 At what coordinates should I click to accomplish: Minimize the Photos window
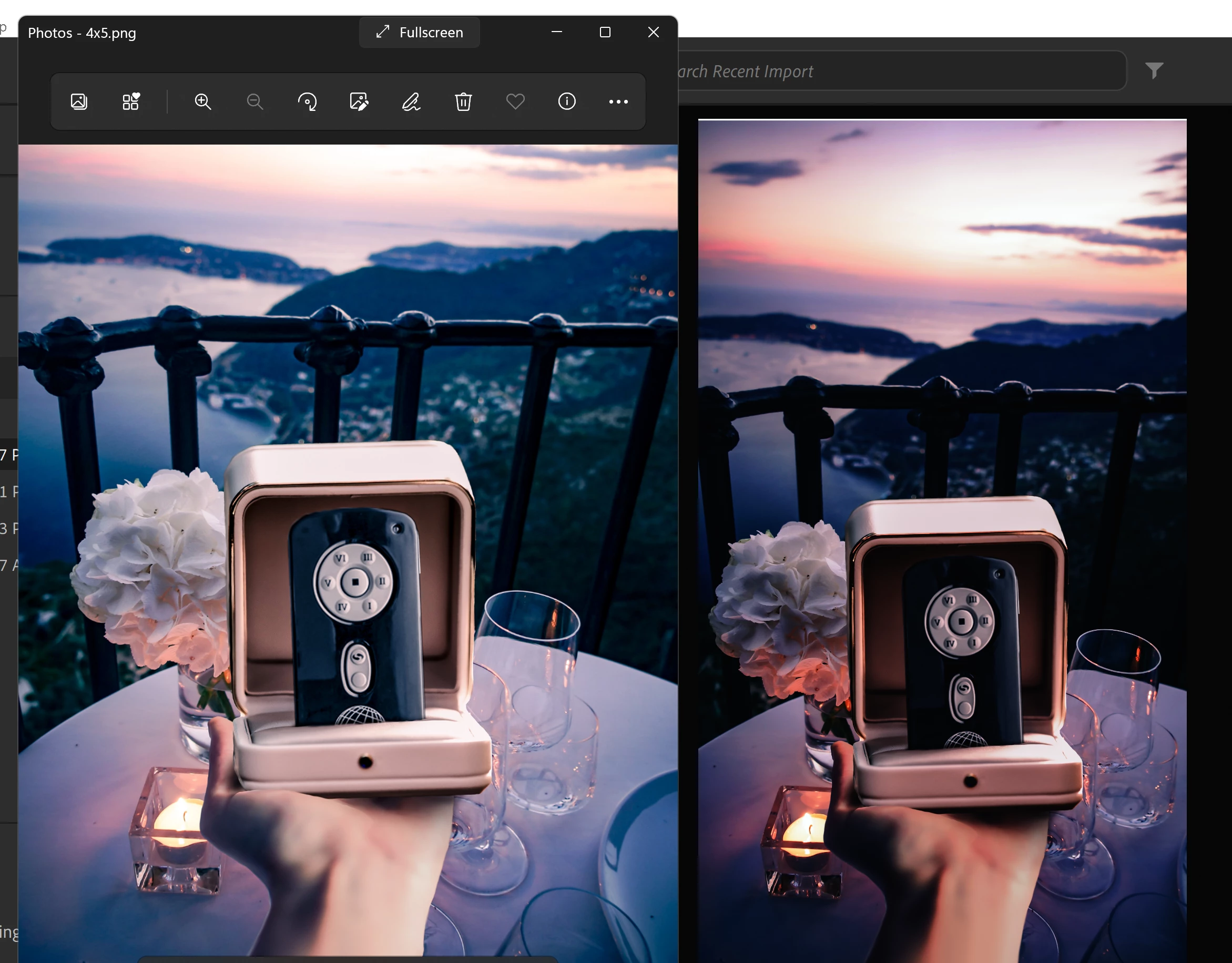point(556,33)
